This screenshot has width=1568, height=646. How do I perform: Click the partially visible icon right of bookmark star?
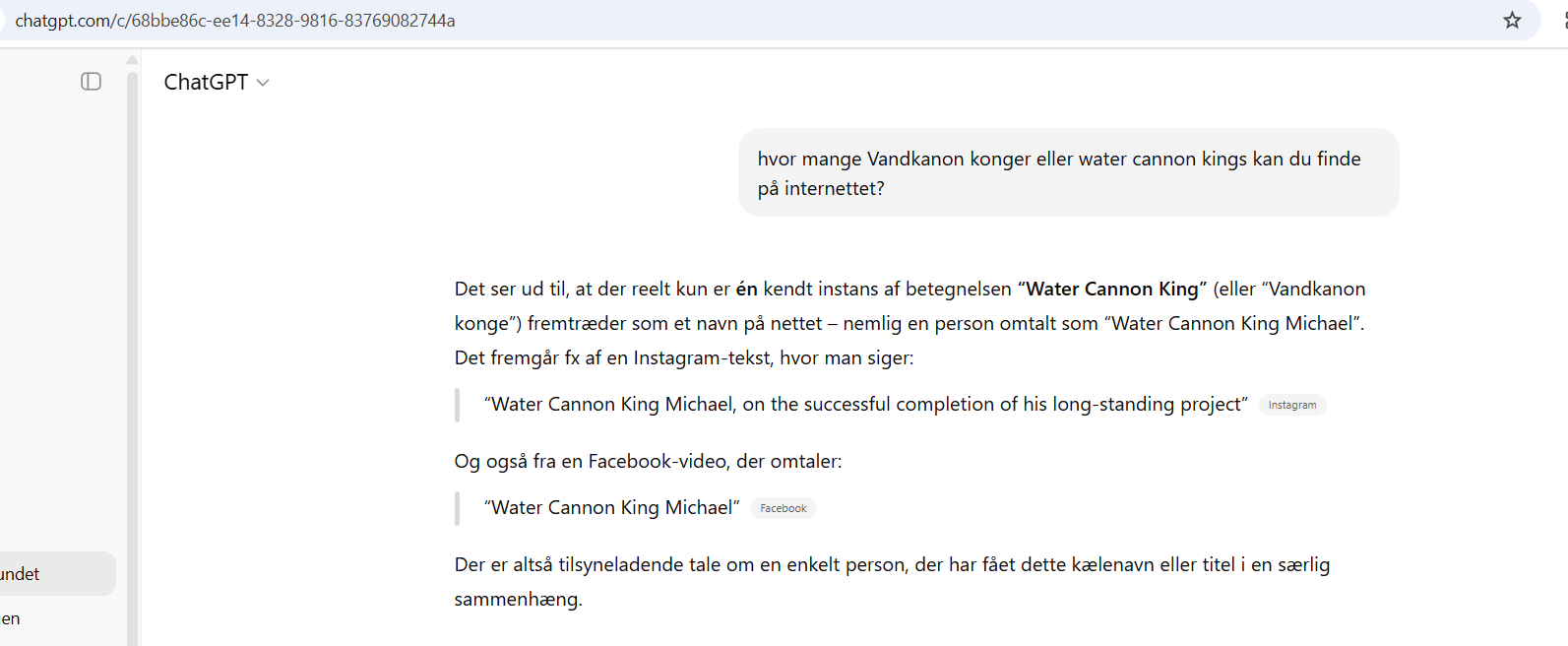coord(1563,21)
